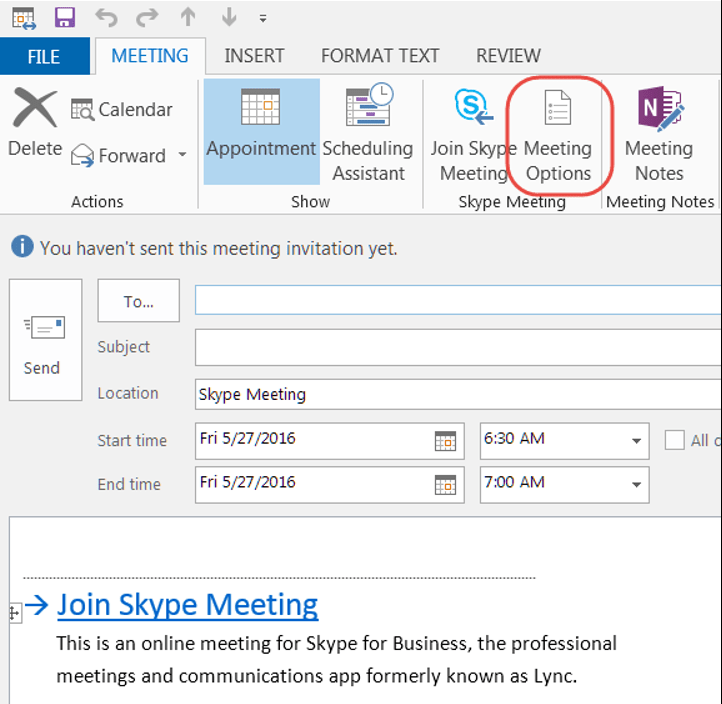Click the Join Skype Meeting hyperlink in body
This screenshot has width=722, height=704.
[x=187, y=605]
